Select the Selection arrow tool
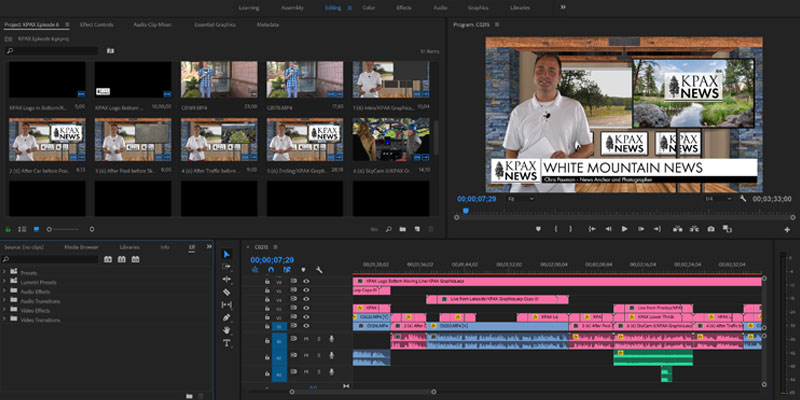The width and height of the screenshot is (800, 400). tap(227, 254)
